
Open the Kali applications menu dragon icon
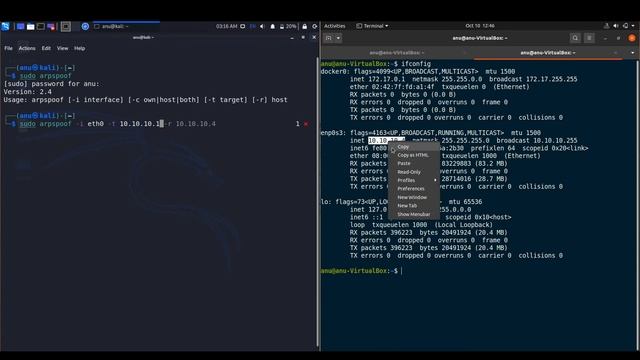coord(5,27)
